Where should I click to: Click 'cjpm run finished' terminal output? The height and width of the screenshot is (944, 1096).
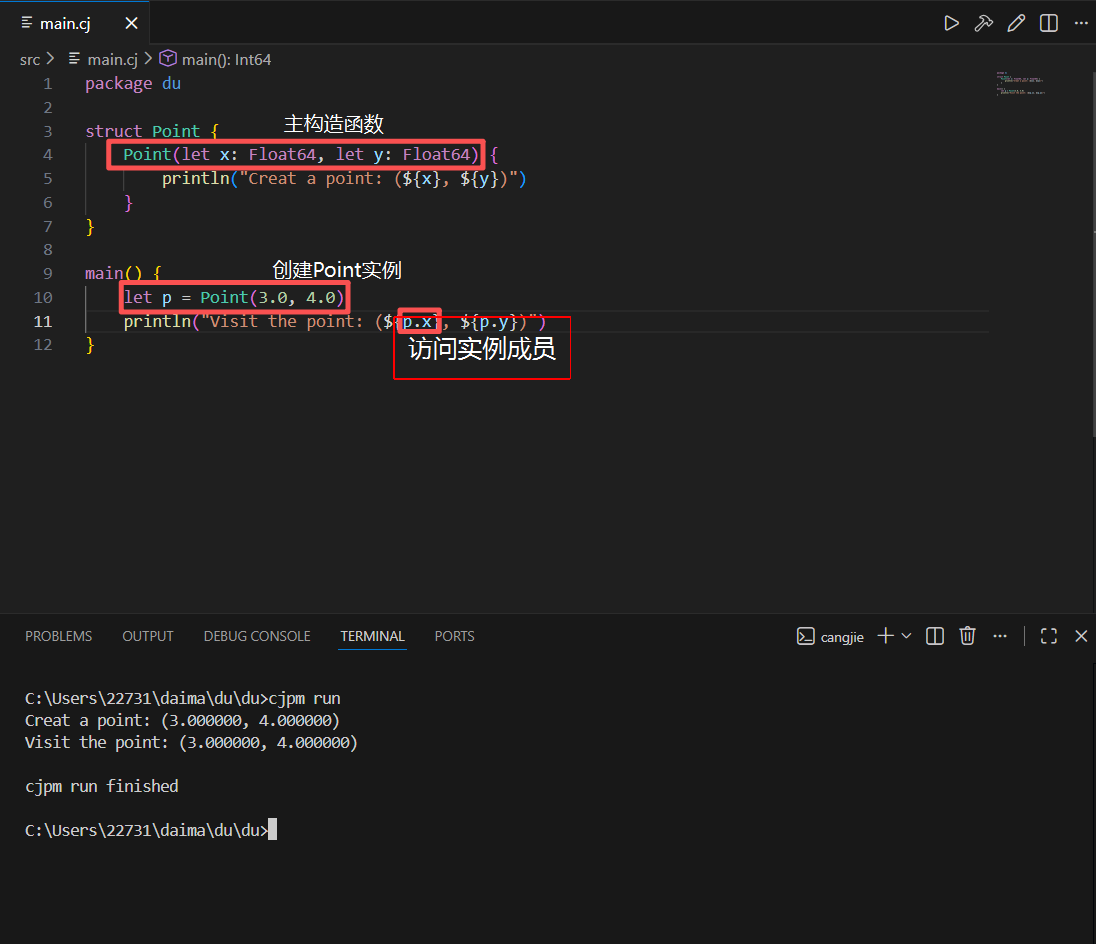coord(101,787)
